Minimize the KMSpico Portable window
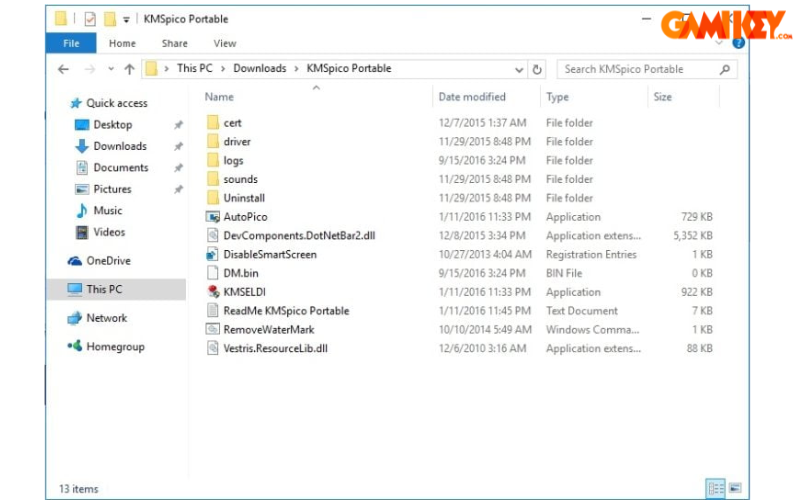The image size is (800, 500). click(x=646, y=19)
